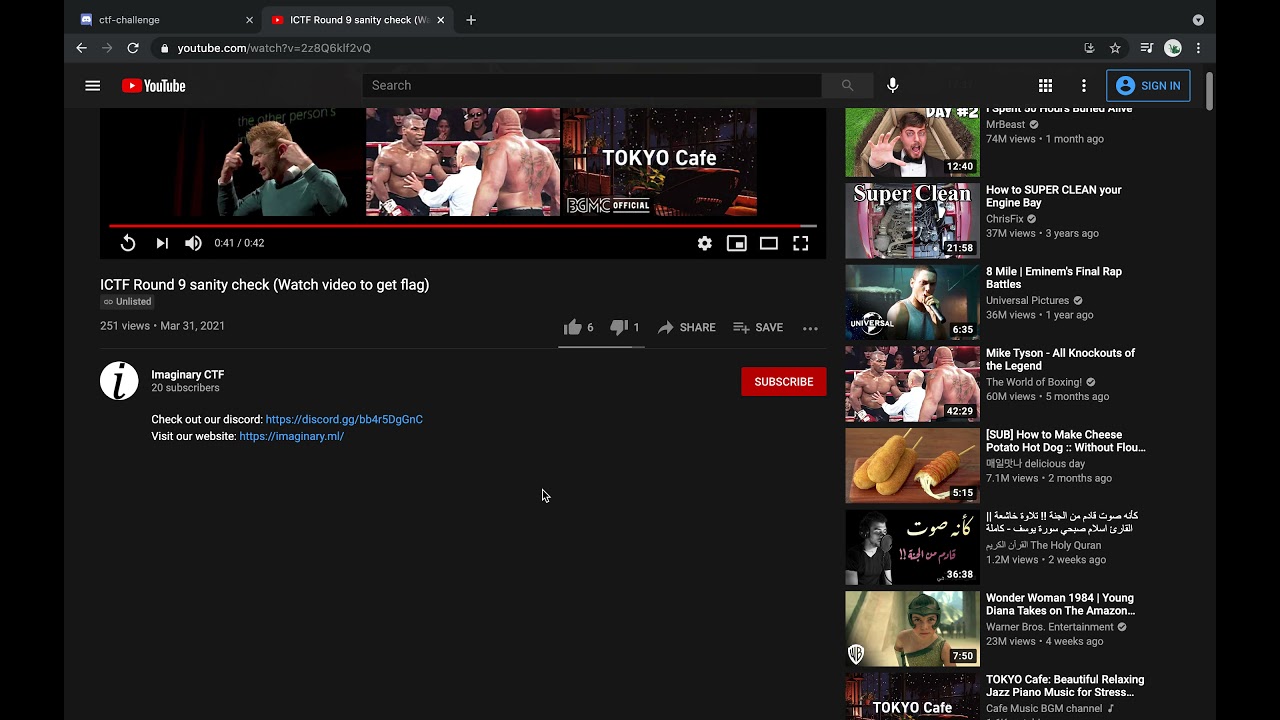Click the address bar URL
The width and height of the screenshot is (1280, 720).
pos(274,48)
